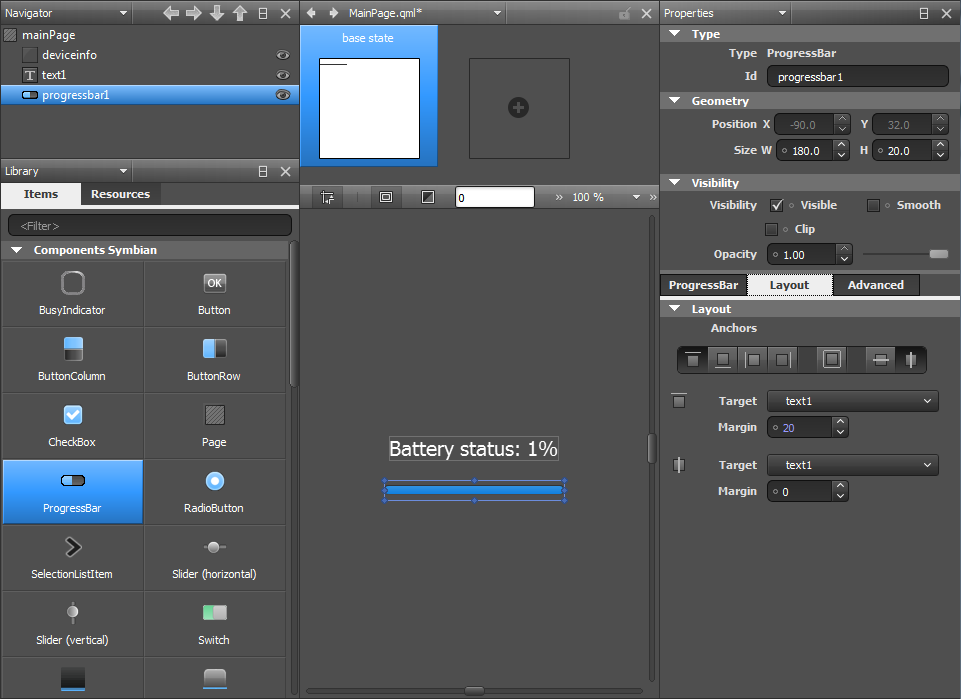Enable the Clip checkbox
The width and height of the screenshot is (961, 699).
(x=771, y=229)
